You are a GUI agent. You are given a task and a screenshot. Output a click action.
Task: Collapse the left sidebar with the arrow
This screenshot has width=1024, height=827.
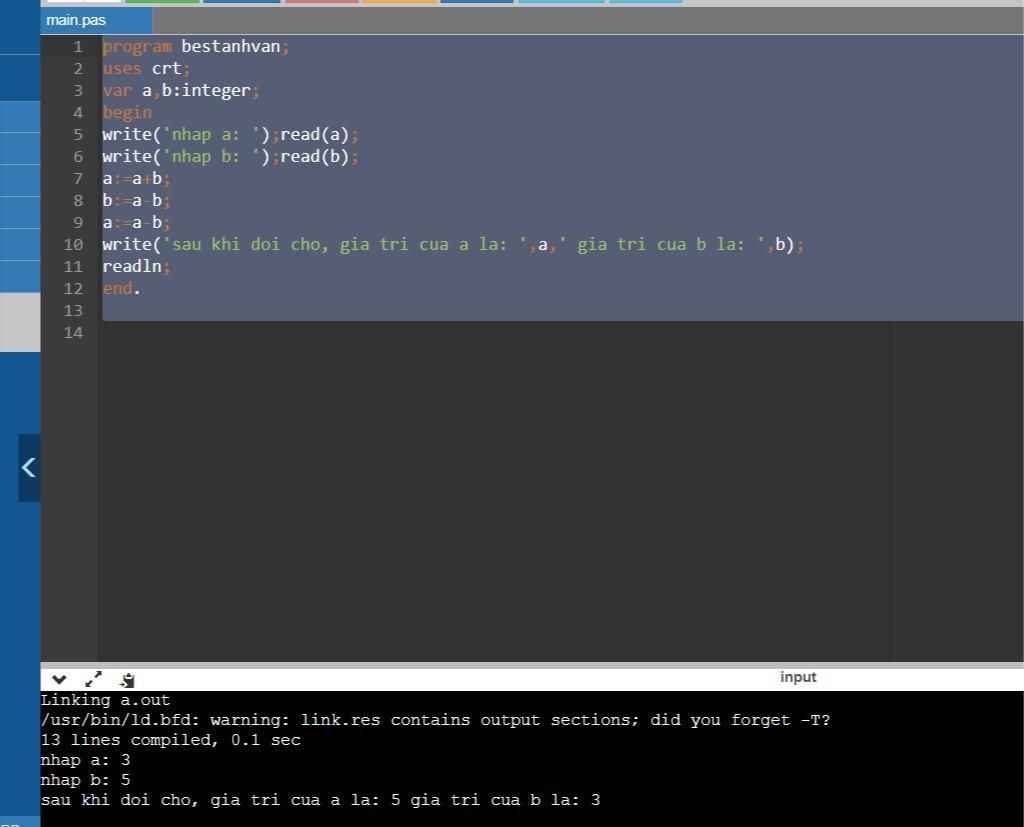click(x=29, y=468)
